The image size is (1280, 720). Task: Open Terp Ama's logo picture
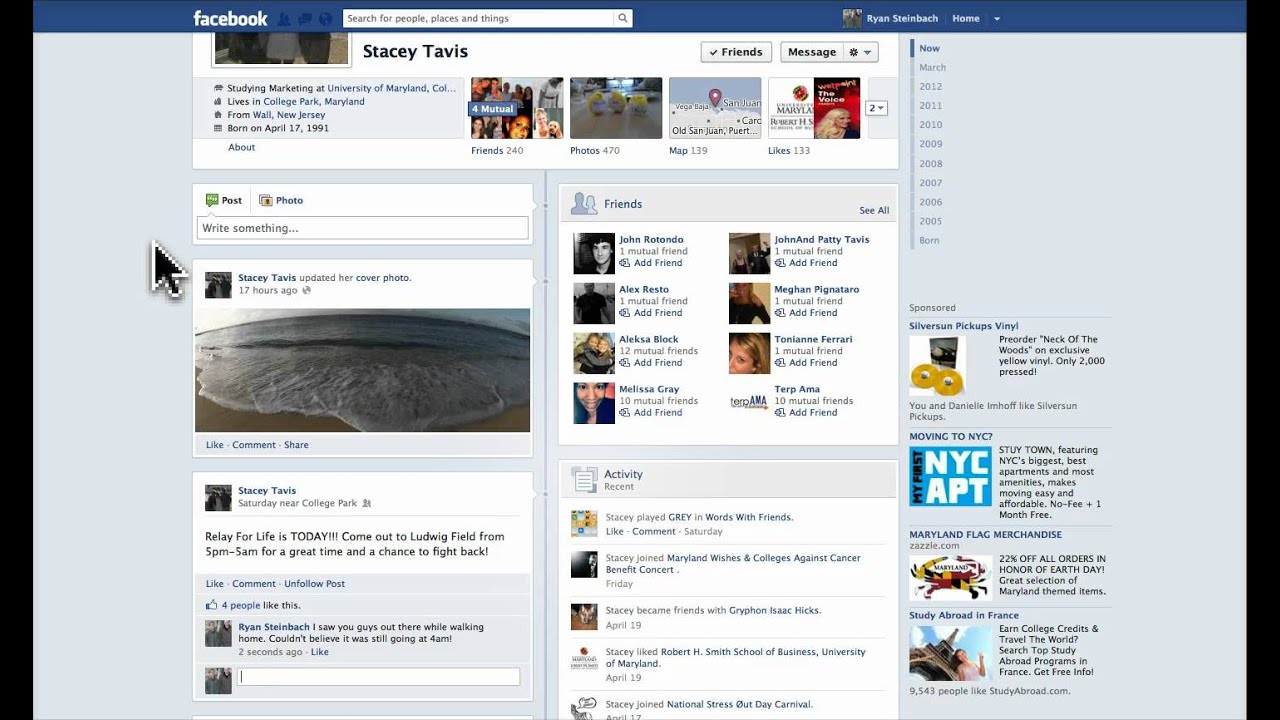(749, 403)
